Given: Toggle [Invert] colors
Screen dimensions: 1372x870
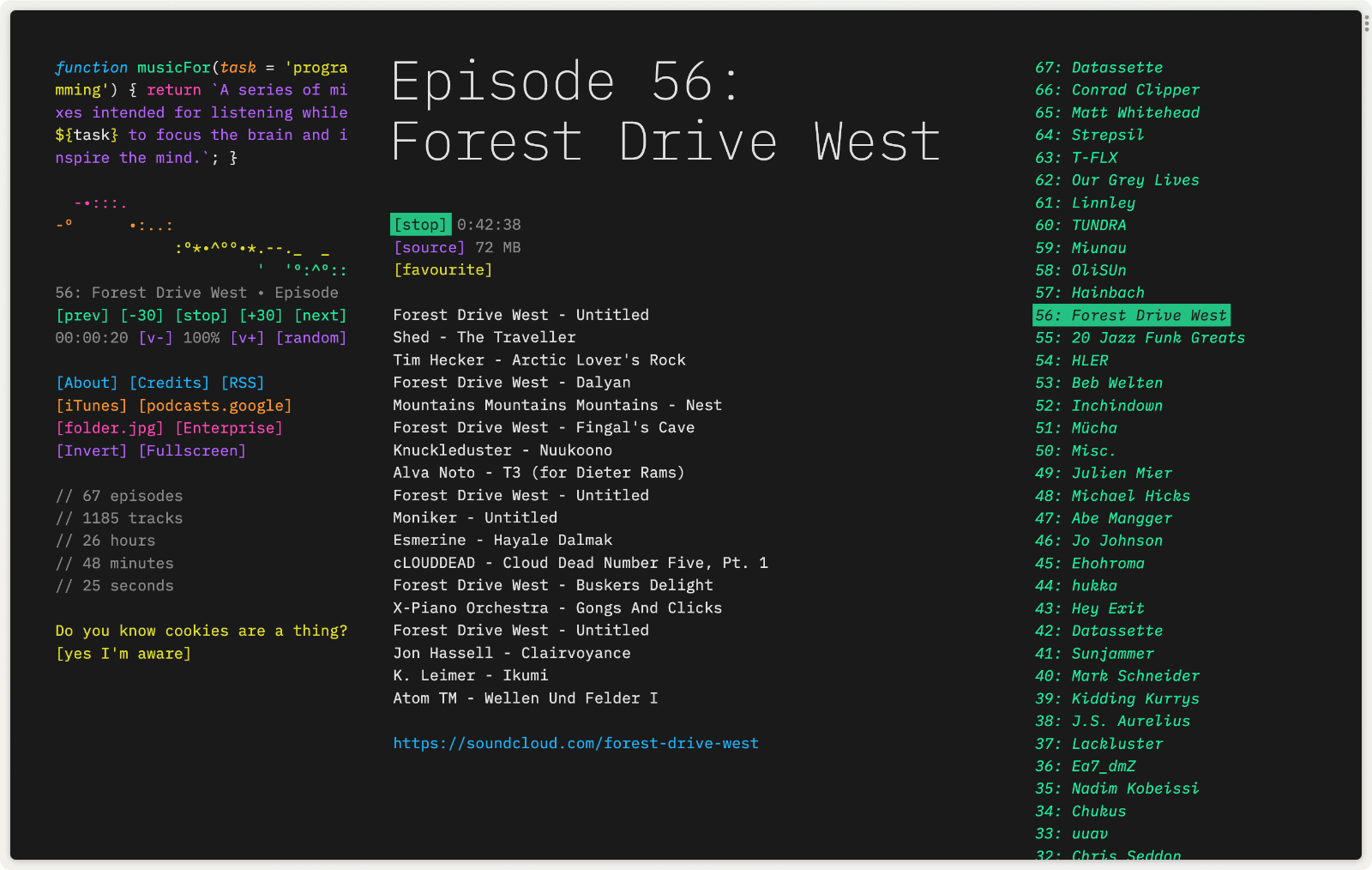Looking at the screenshot, I should pyautogui.click(x=92, y=450).
